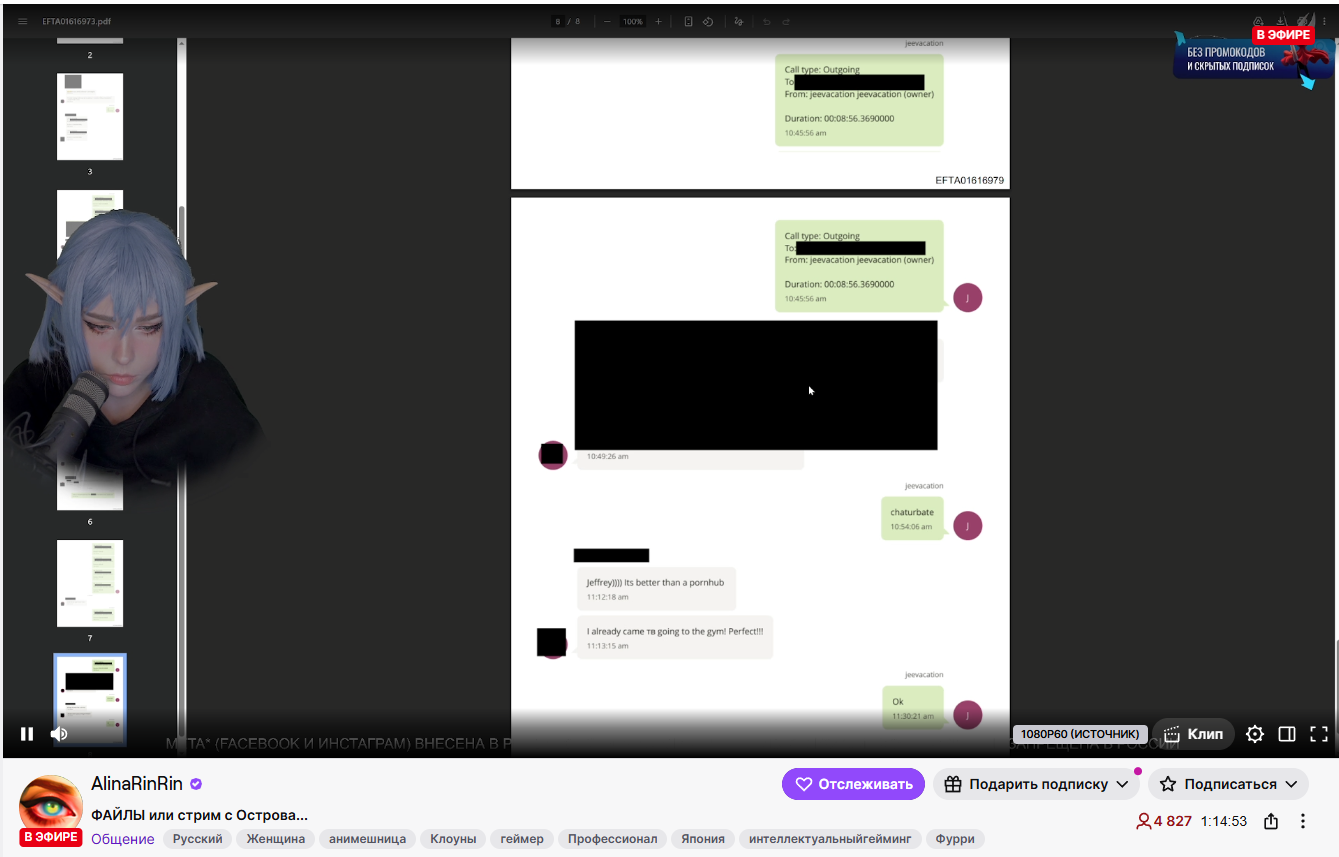Open the интеллектуальныйгейминг tag
This screenshot has width=1339, height=857.
830,839
